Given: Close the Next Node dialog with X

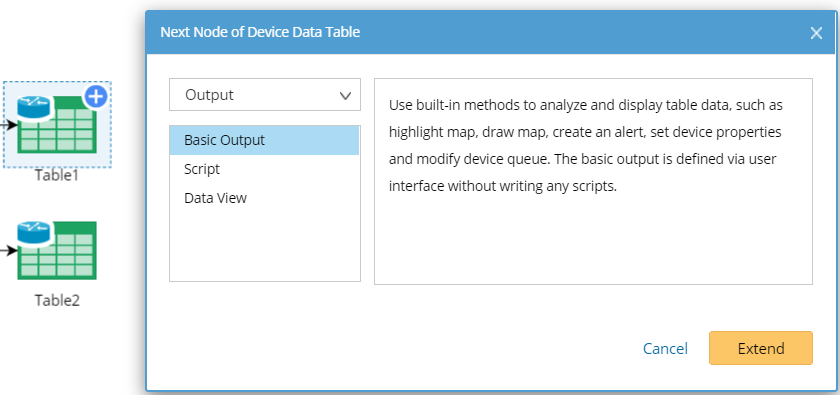Looking at the screenshot, I should pos(816,33).
